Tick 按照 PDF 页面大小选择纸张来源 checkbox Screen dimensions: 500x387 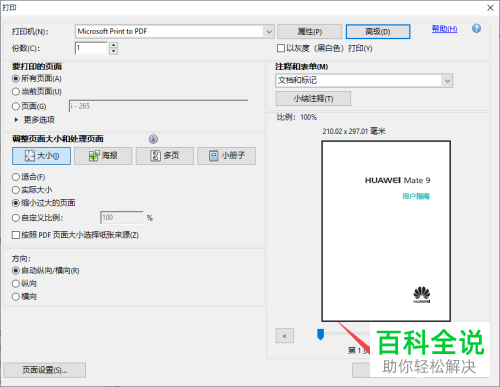click(x=16, y=235)
